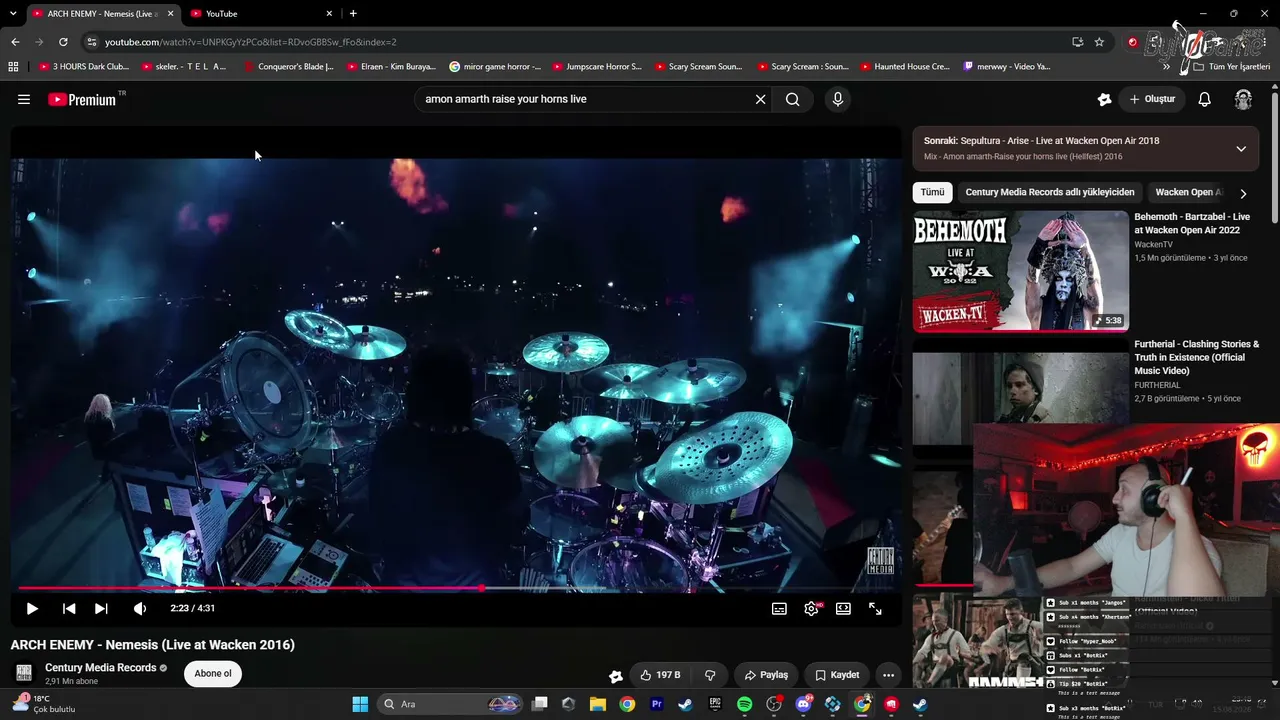Close the ARCH ENEMY Nemesis browser tab
This screenshot has height=720, width=1280.
(x=171, y=13)
